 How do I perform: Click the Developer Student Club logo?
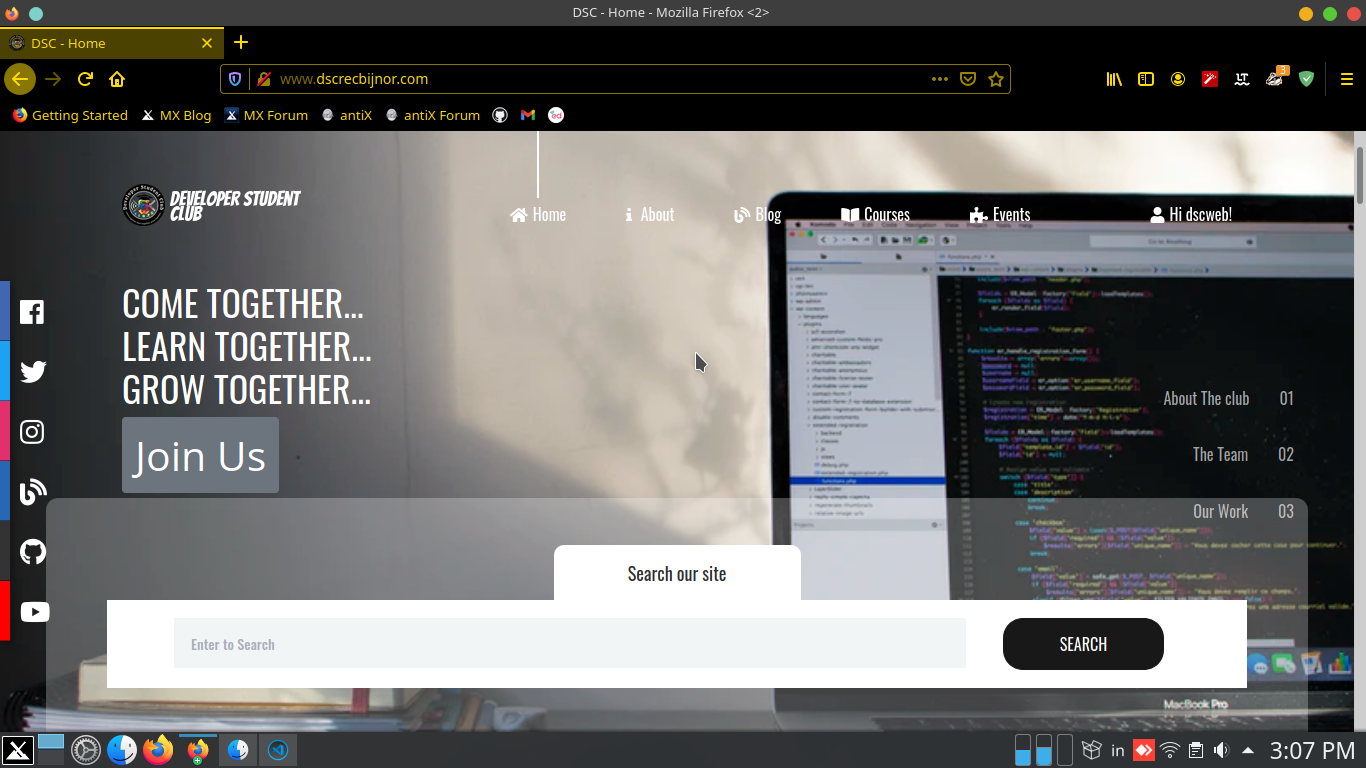211,205
